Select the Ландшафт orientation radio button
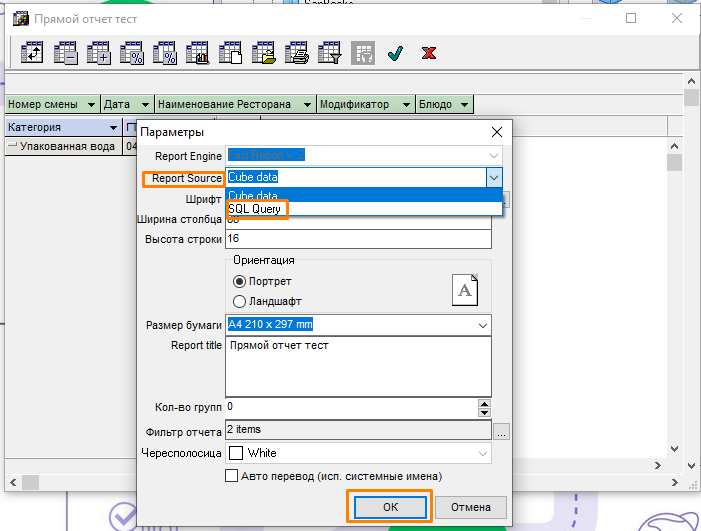This screenshot has width=701, height=531. click(239, 301)
